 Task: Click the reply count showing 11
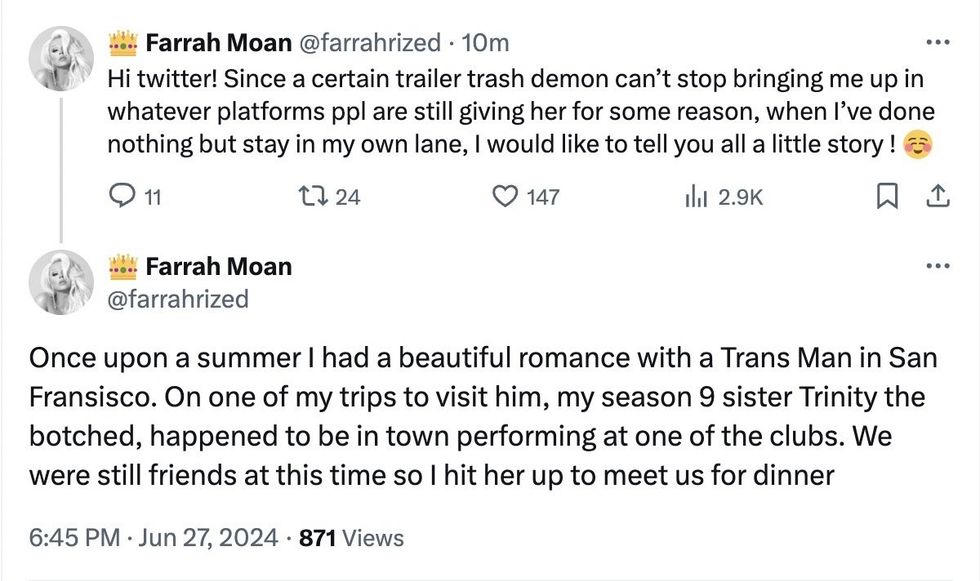click(x=150, y=197)
